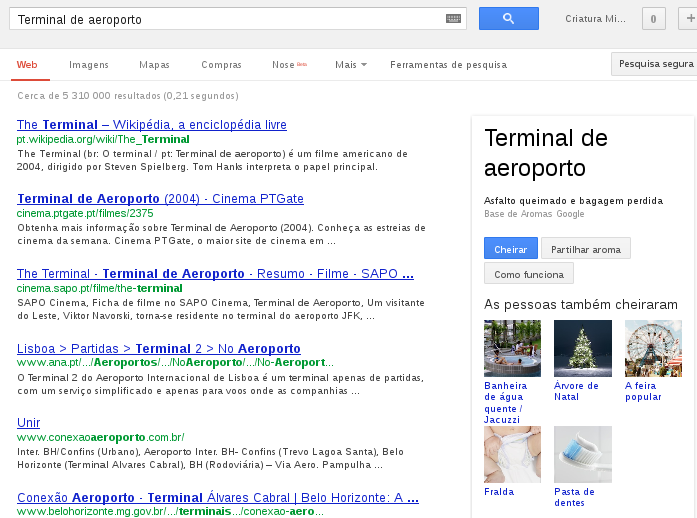This screenshot has height=518, width=697.
Task: Open the Nose beta tab
Action: 289,65
